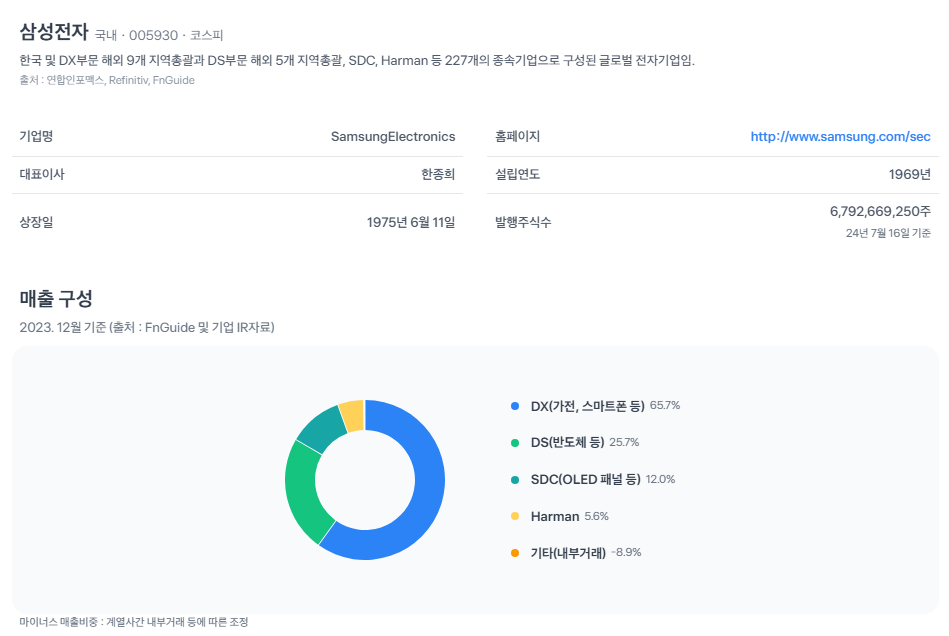
Task: Click the 기타(내부거래) legend label
Action: click(568, 553)
